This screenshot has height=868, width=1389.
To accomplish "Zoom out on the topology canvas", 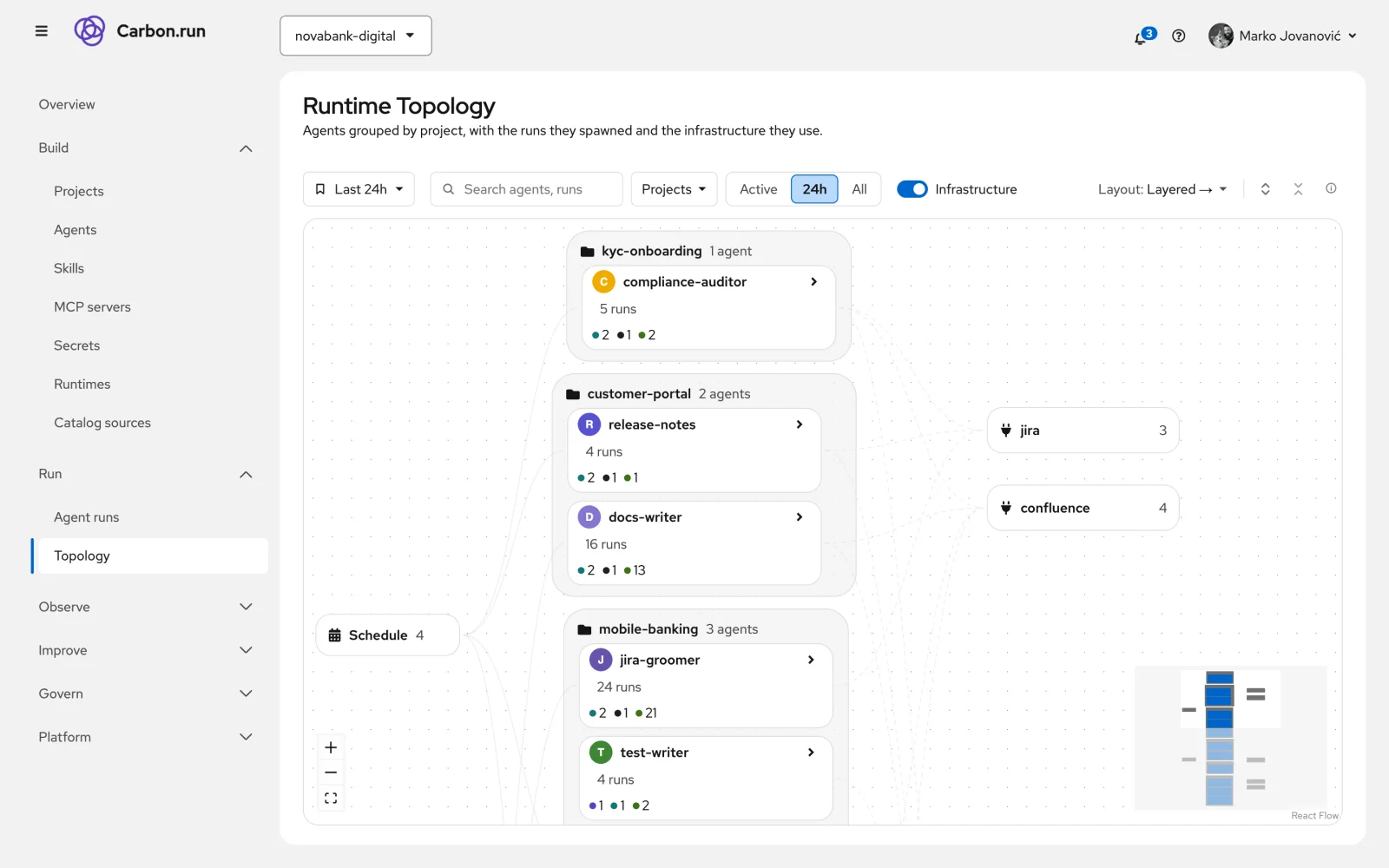I will (x=331, y=773).
